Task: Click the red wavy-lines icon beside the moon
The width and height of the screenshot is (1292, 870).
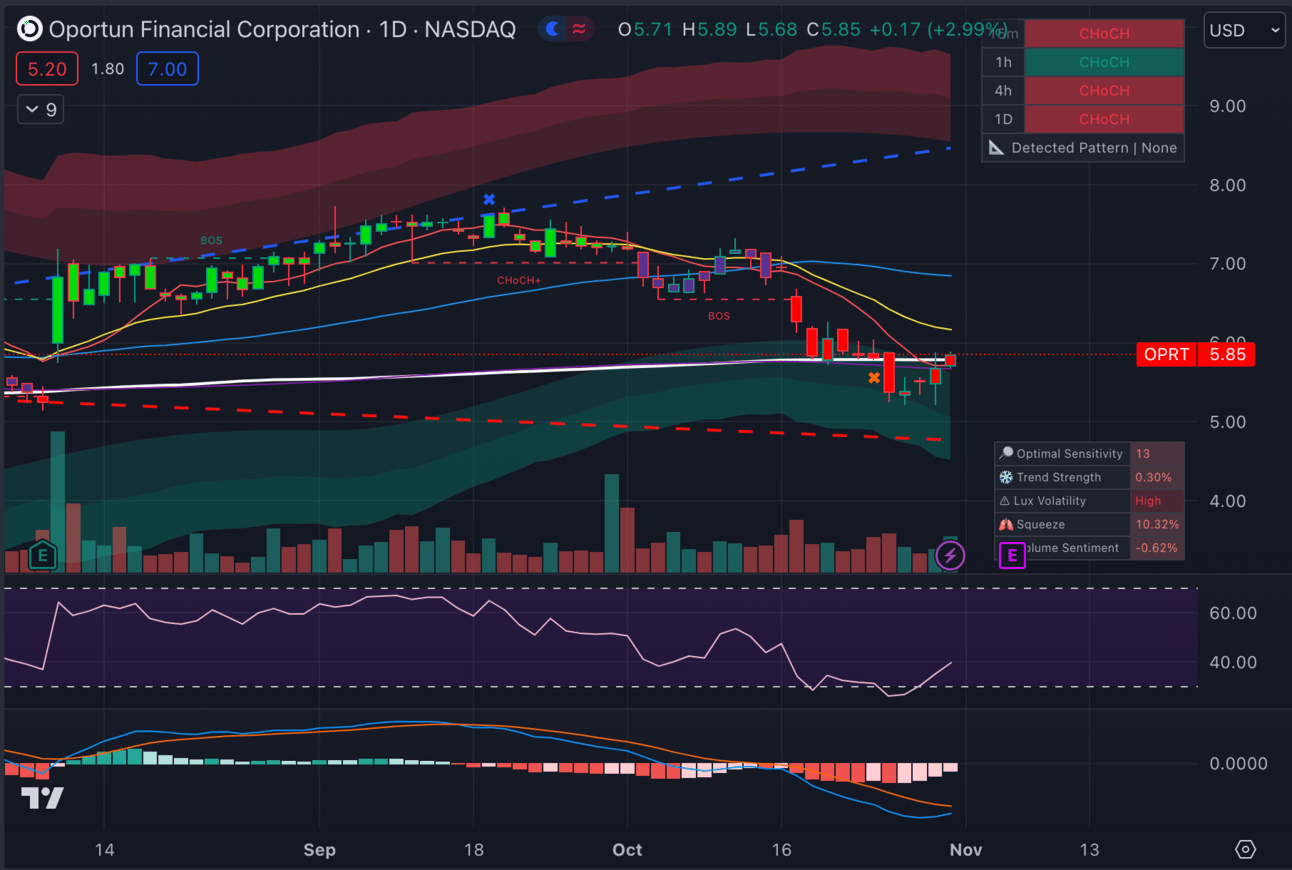Action: [579, 30]
